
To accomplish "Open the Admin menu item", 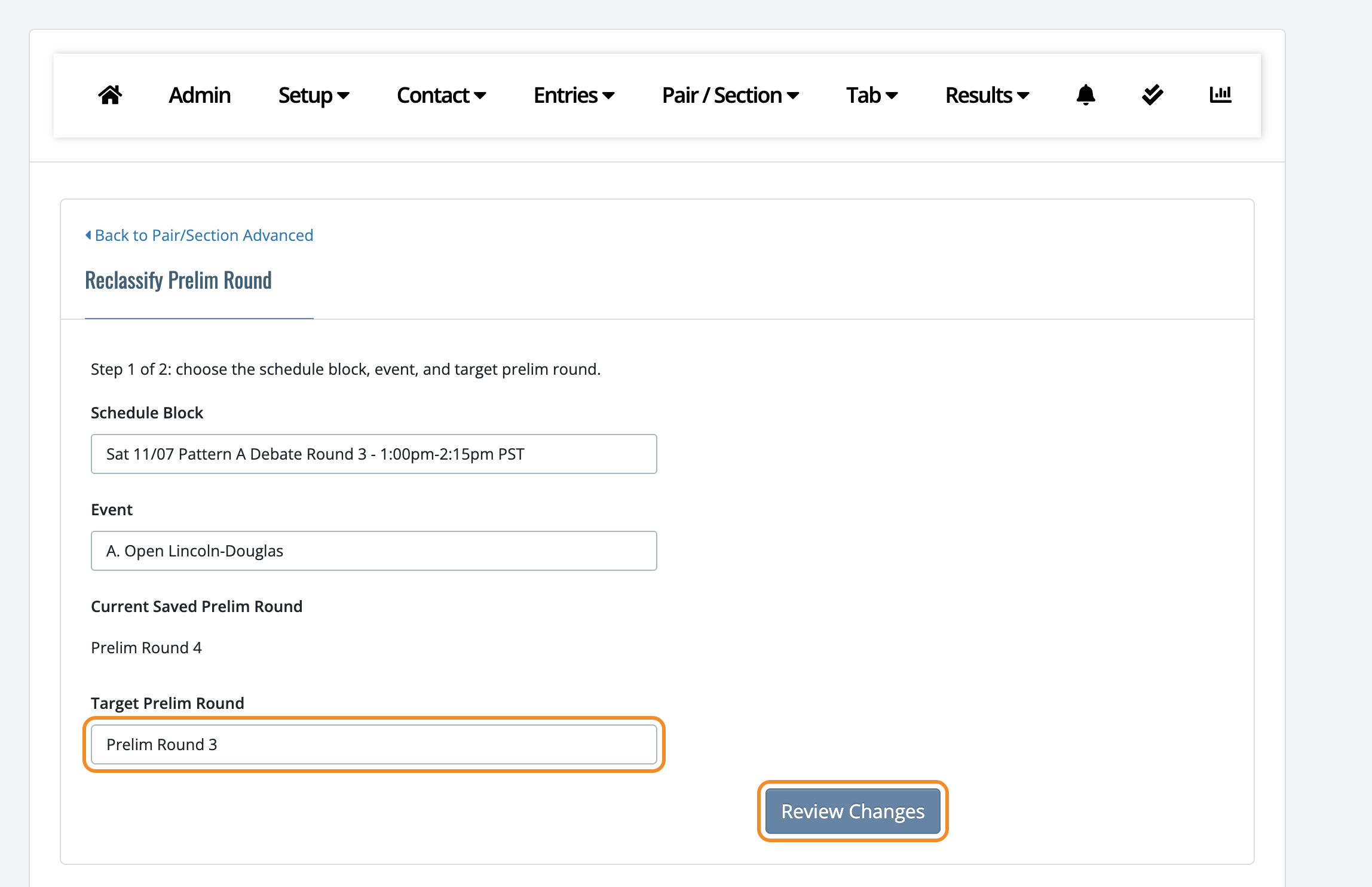I will click(200, 96).
